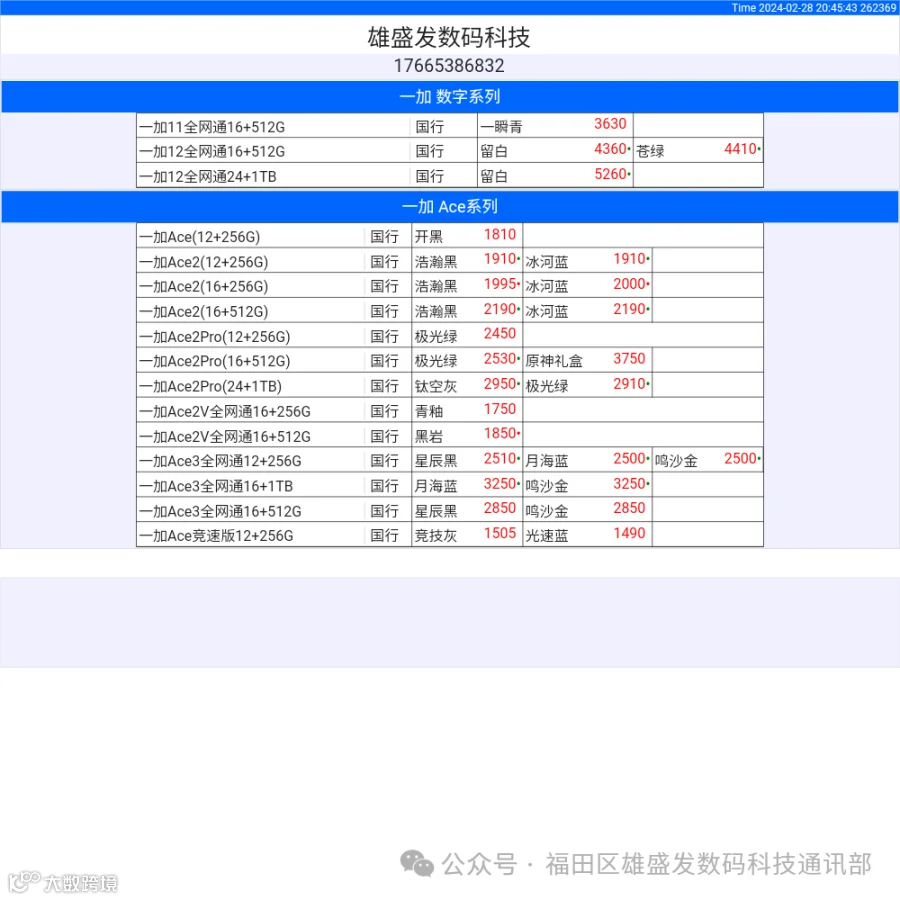900x900 pixels.
Task: Click the row 一加Ace2(16+256G)
Action: (x=450, y=285)
